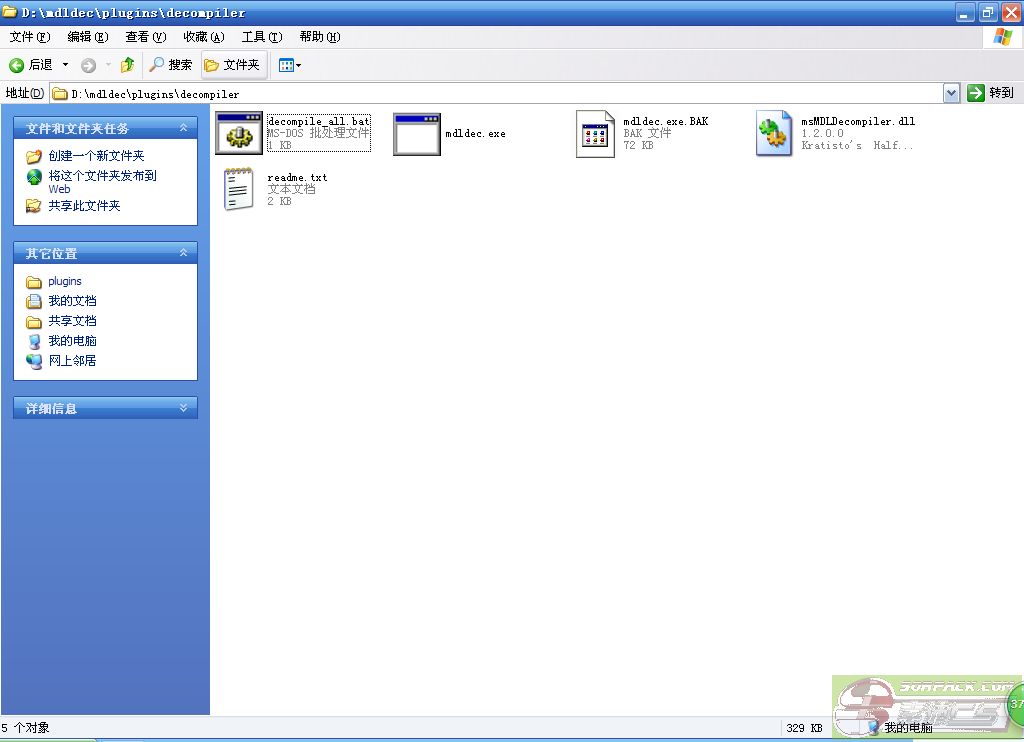
Task: Open the 文件(F) menu
Action: [x=29, y=37]
